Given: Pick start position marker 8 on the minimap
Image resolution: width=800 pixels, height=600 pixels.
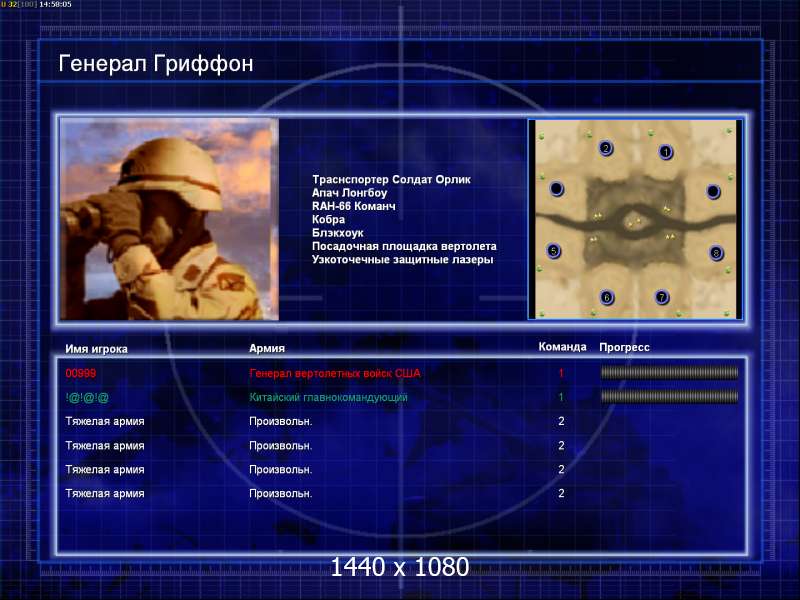Looking at the screenshot, I should [x=716, y=253].
